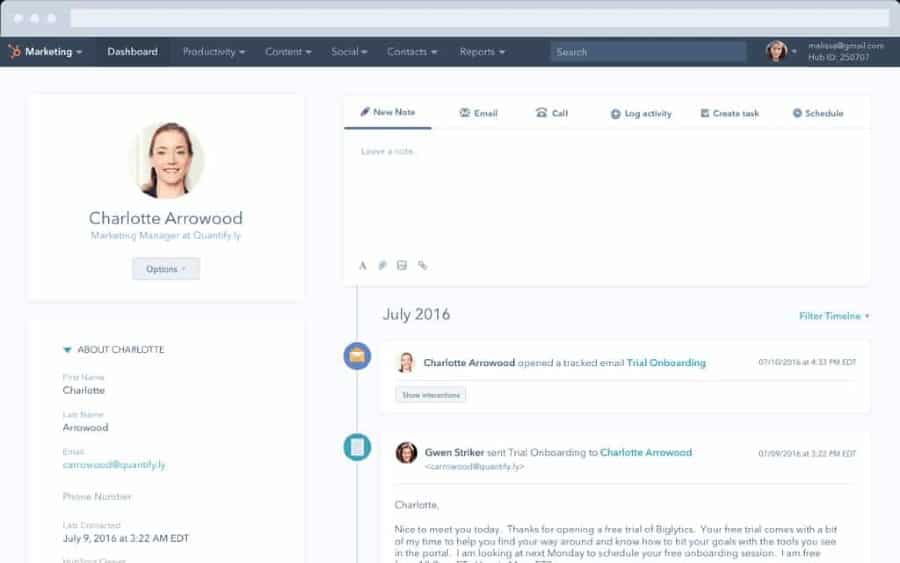
Task: Collapse the About Charlotte section
Action: click(x=67, y=350)
